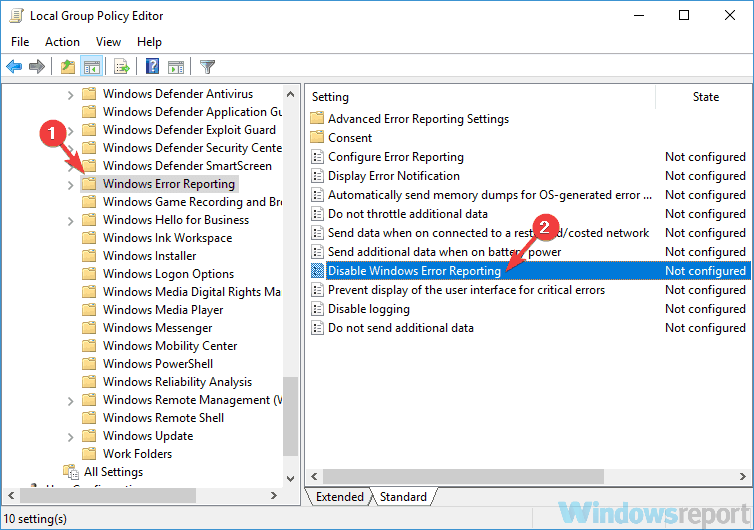Click the Windows Media Player folder icon
Screen dimensions: 754x530
click(89, 310)
